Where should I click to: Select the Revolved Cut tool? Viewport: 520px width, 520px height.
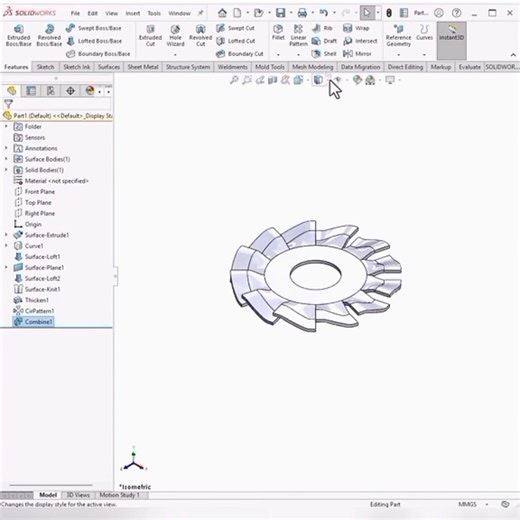pos(200,35)
